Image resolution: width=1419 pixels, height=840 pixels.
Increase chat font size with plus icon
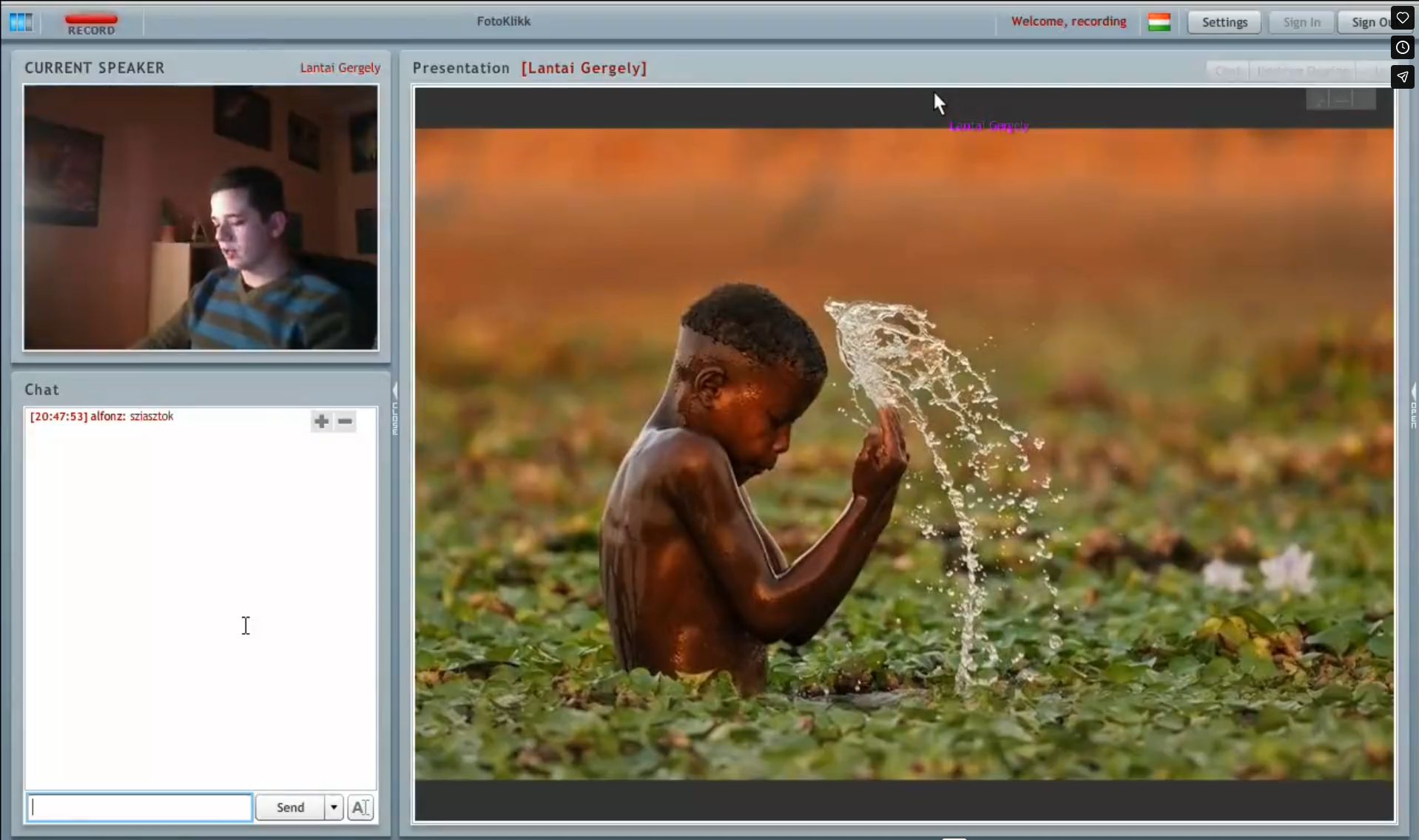pyautogui.click(x=321, y=421)
